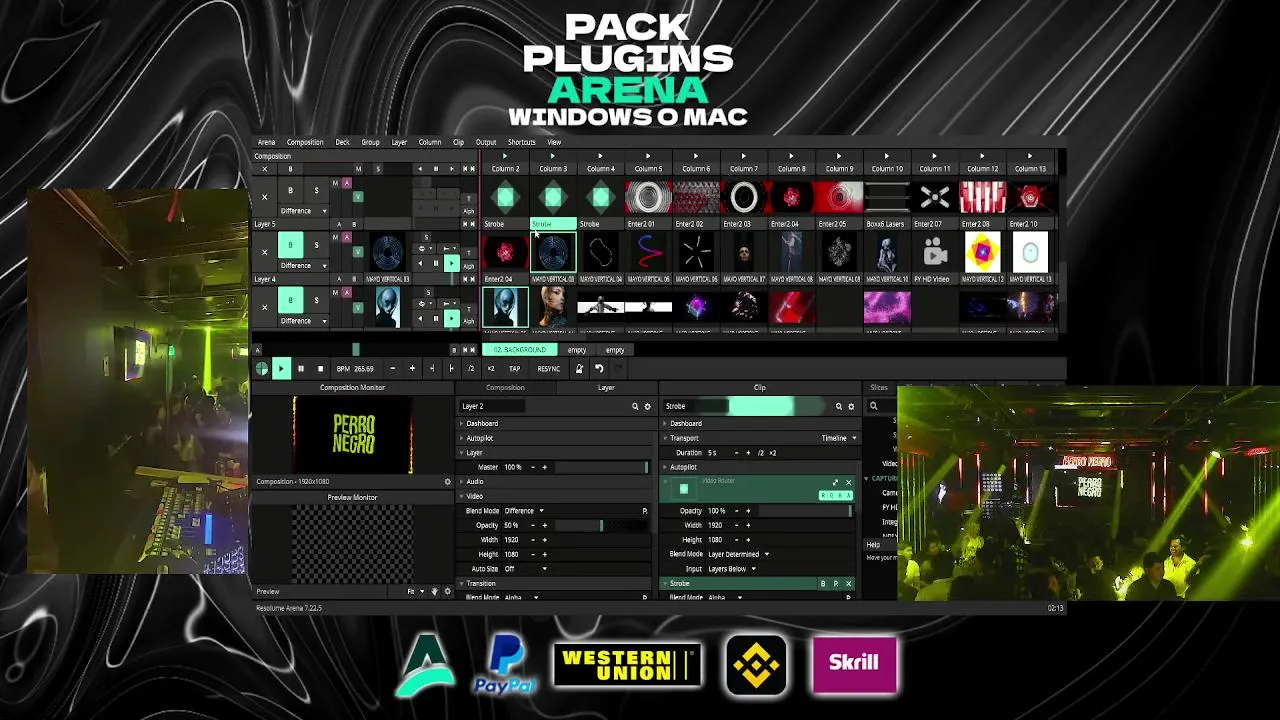Open the Auto Size Off dropdown

click(525, 569)
